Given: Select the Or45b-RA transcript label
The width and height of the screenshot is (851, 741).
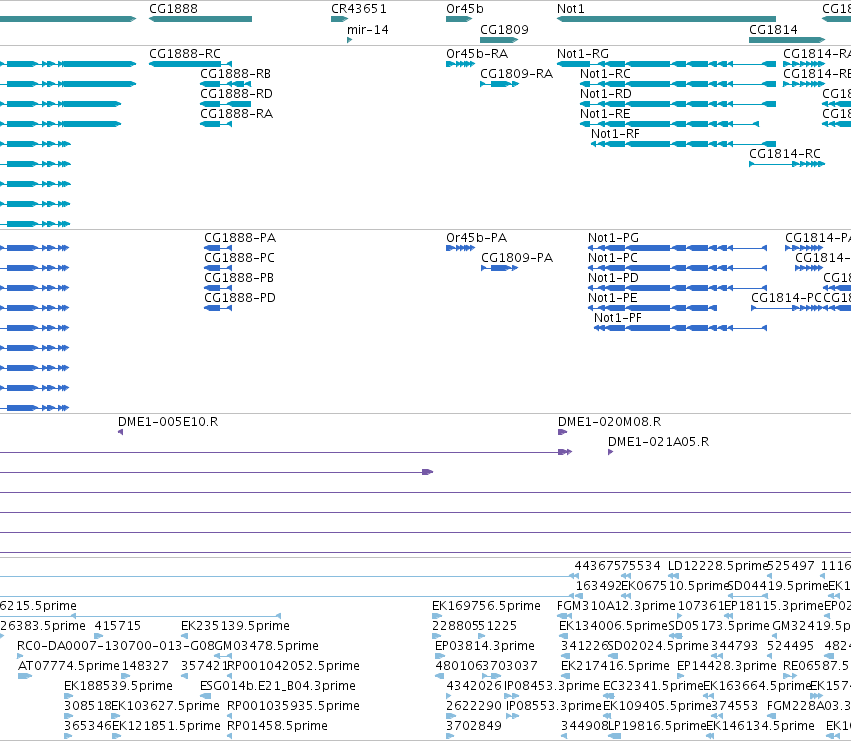Looking at the screenshot, I should click(477, 54).
